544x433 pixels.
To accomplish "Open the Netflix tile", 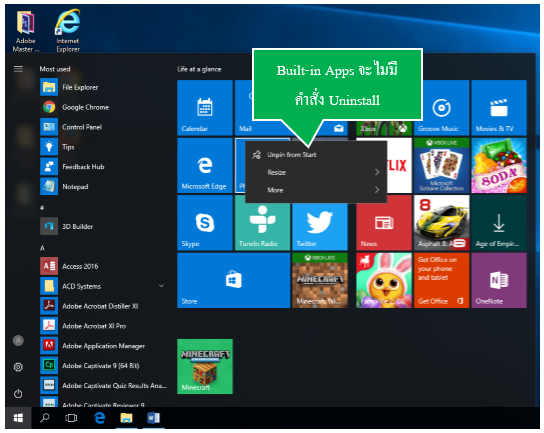I will pos(400,165).
